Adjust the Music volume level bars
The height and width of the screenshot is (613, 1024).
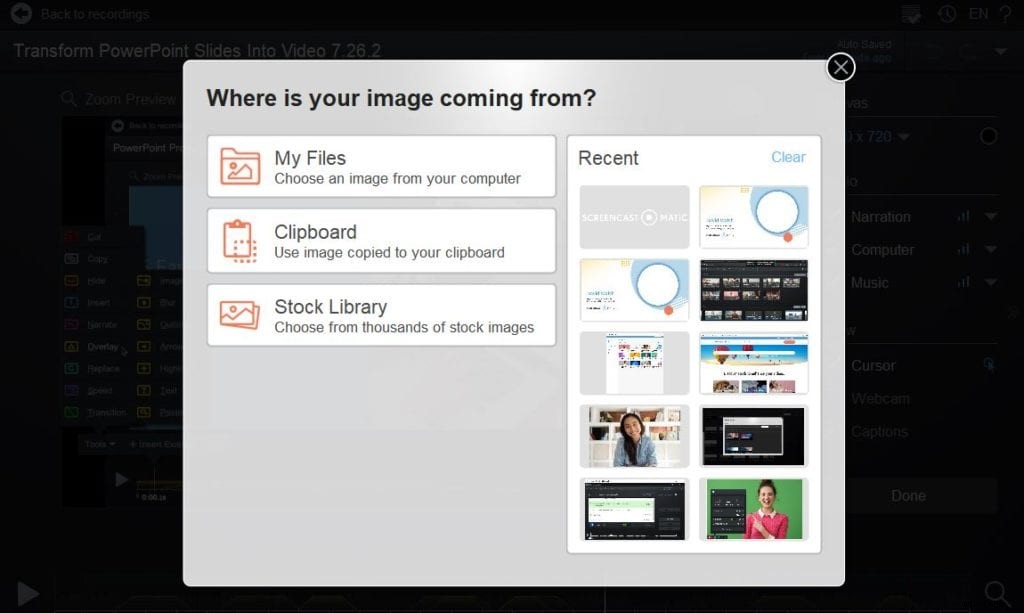(x=963, y=284)
